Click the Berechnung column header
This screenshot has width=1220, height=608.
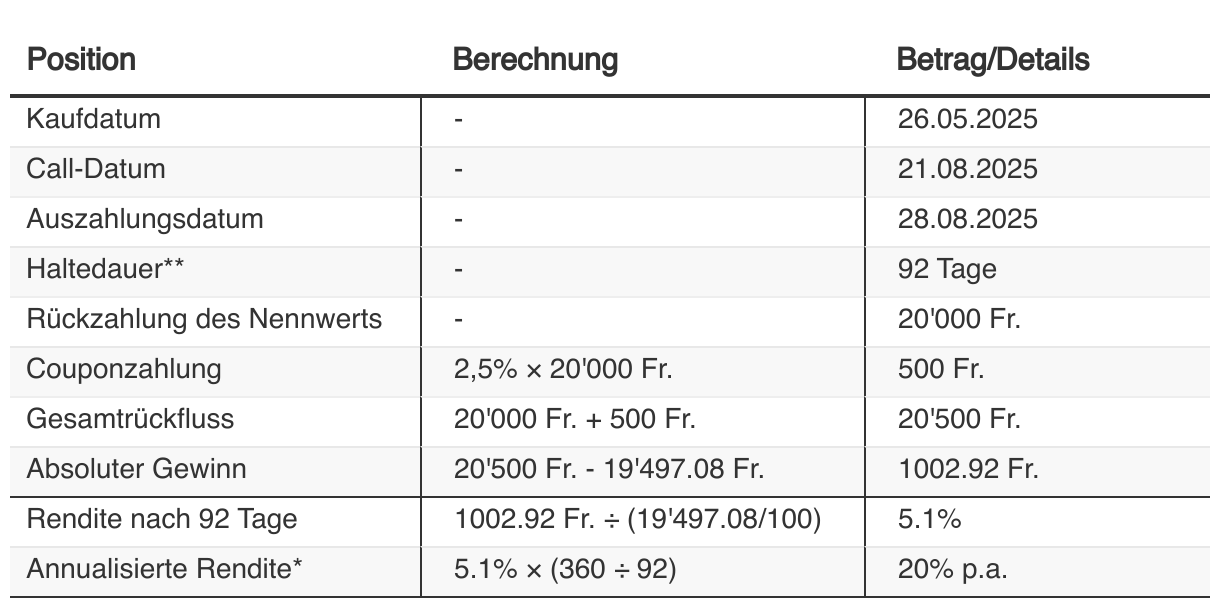535,60
